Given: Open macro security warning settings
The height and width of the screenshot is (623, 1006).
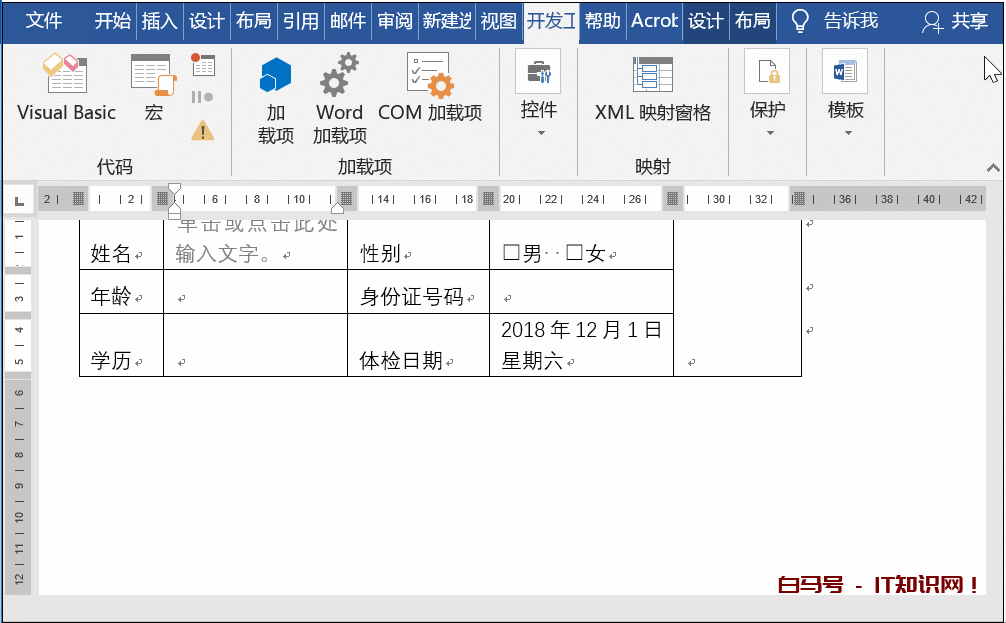Looking at the screenshot, I should pos(203,130).
